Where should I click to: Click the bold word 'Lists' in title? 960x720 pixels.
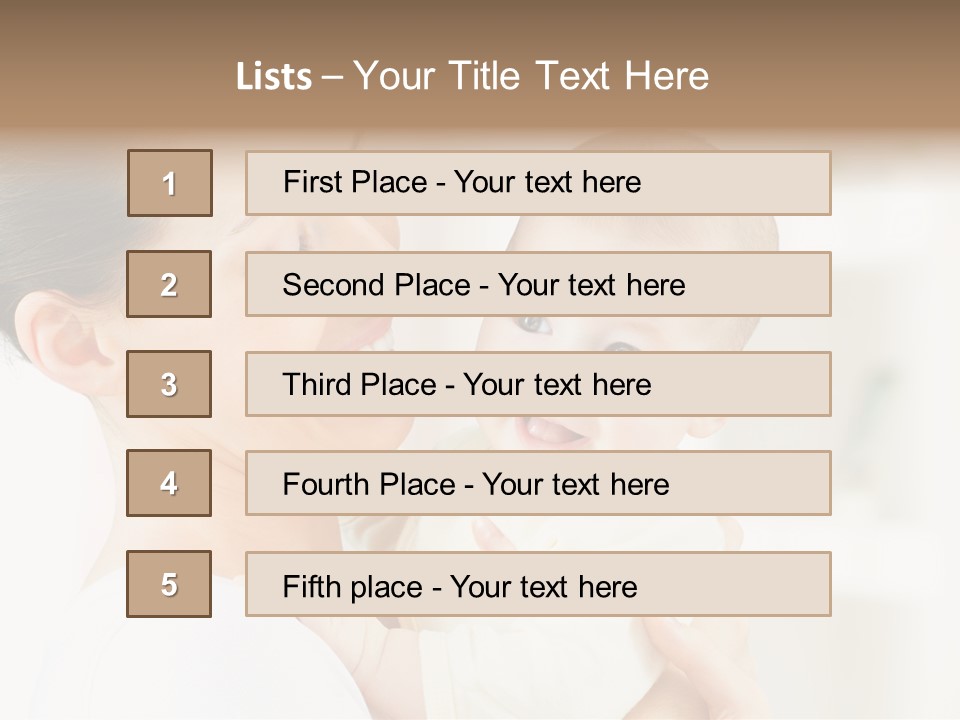[x=273, y=76]
